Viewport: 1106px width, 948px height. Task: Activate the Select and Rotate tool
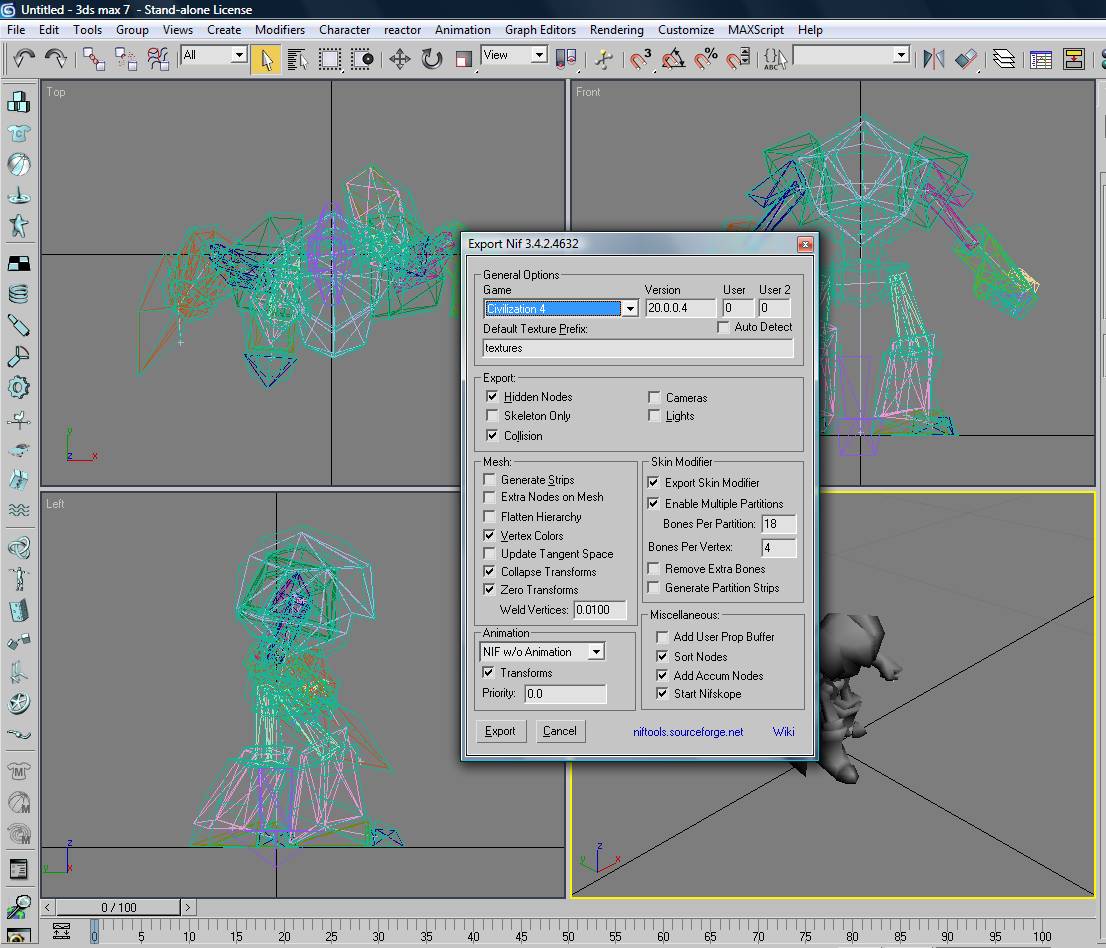coord(432,59)
